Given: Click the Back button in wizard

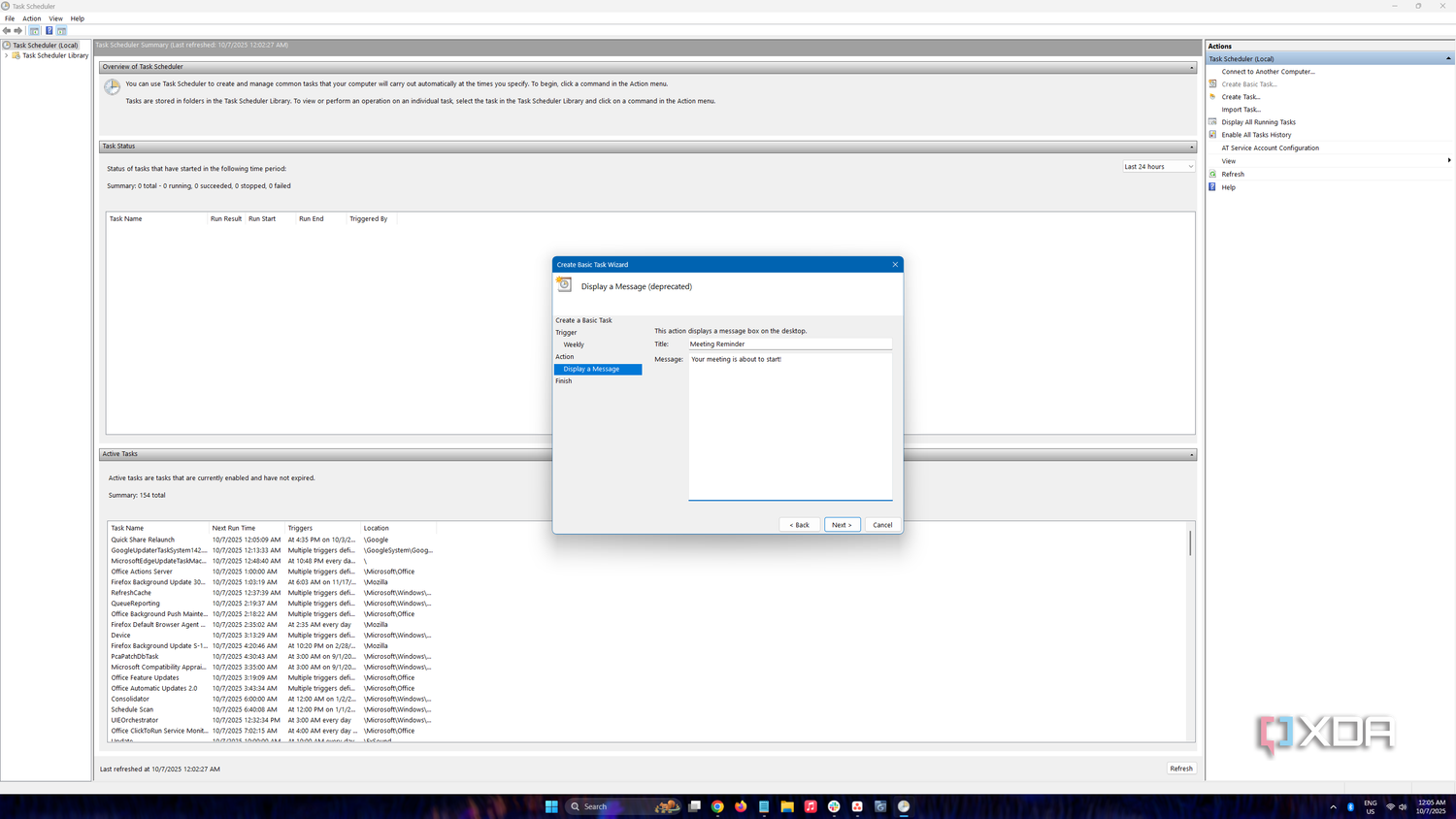Looking at the screenshot, I should (799, 525).
